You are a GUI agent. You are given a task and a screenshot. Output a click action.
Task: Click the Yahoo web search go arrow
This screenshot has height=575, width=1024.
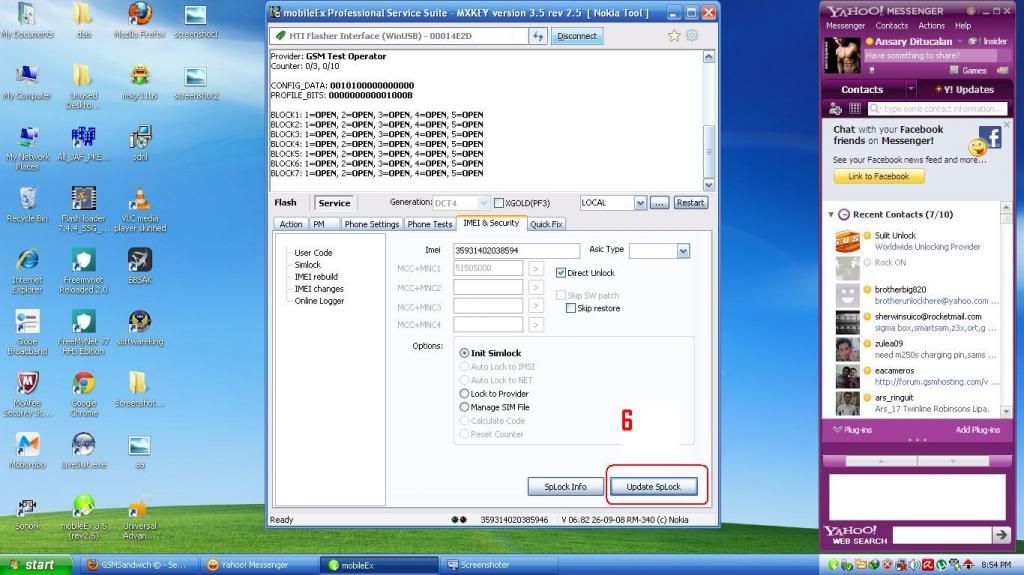pyautogui.click(x=1001, y=534)
